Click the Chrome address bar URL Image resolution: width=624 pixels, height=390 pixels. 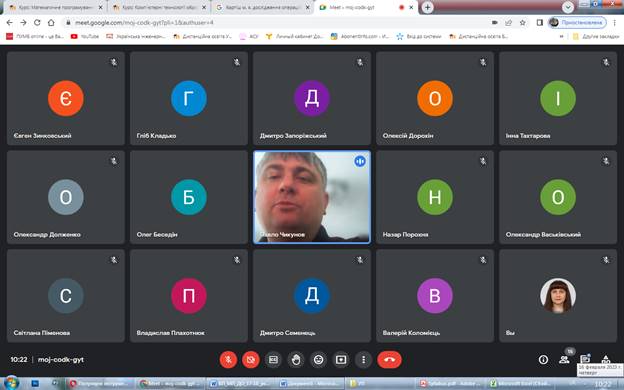(x=145, y=23)
